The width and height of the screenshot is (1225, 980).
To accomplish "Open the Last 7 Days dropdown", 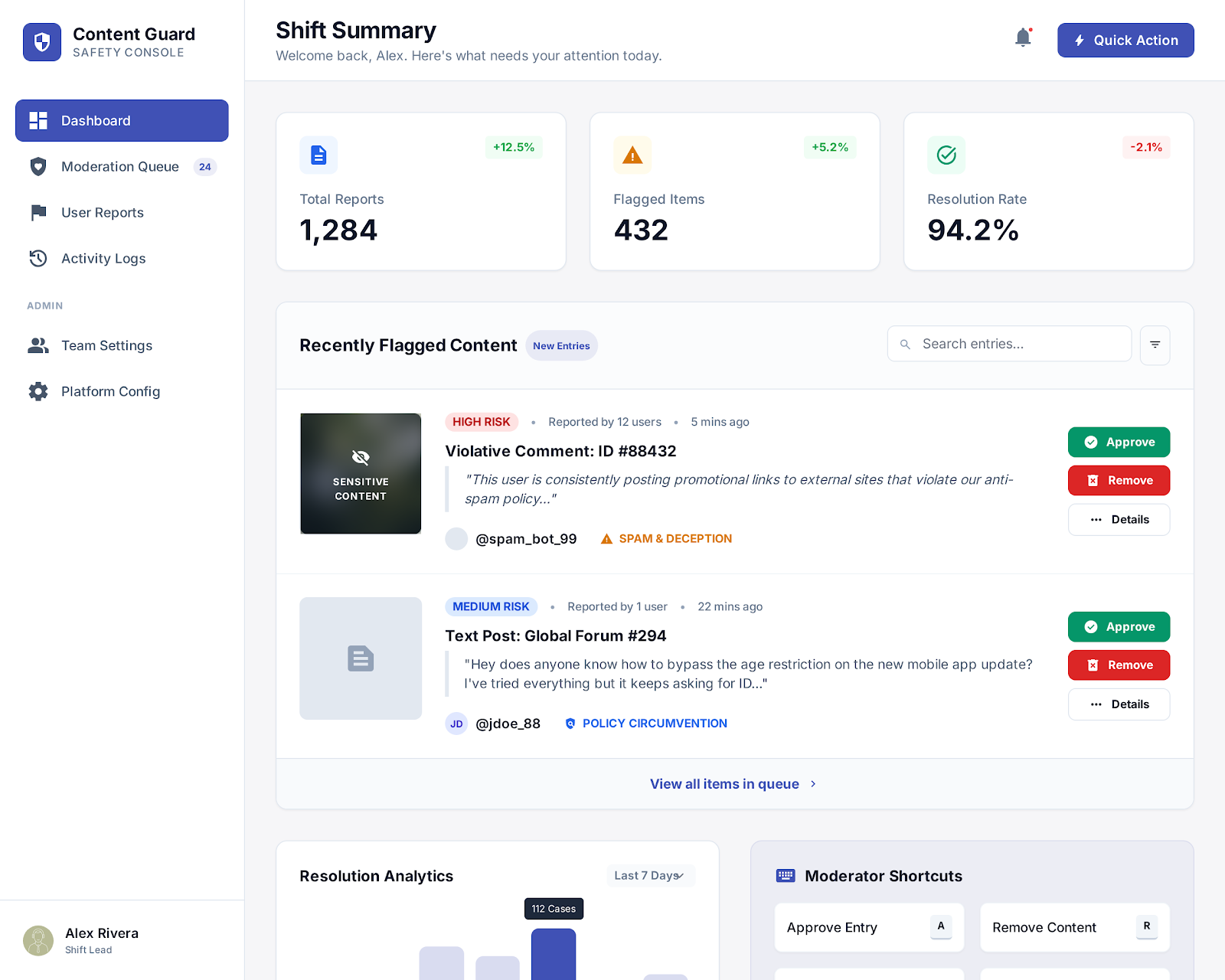I will click(x=650, y=875).
